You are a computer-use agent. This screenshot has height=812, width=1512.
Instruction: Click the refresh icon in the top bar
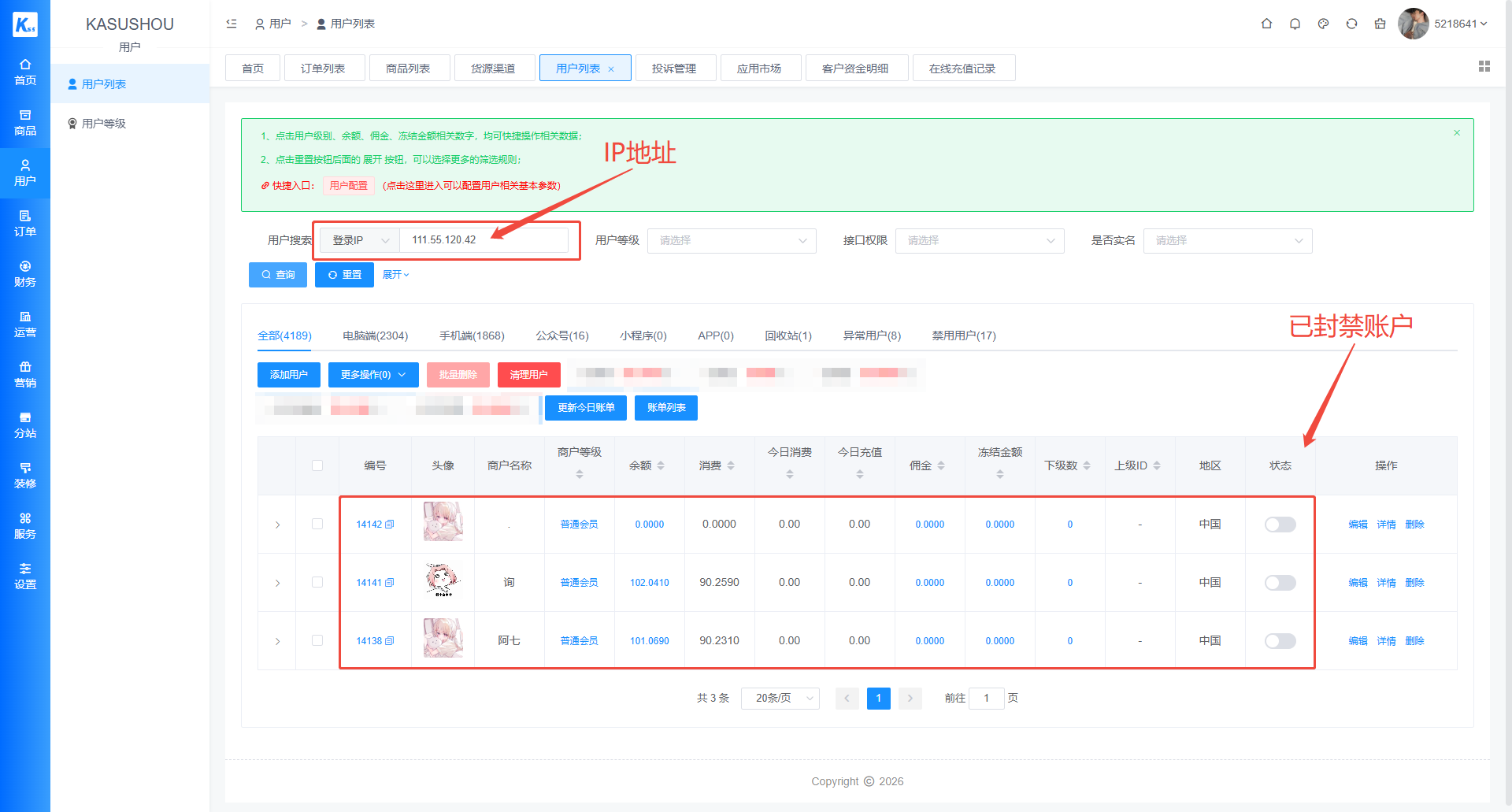coord(1352,24)
